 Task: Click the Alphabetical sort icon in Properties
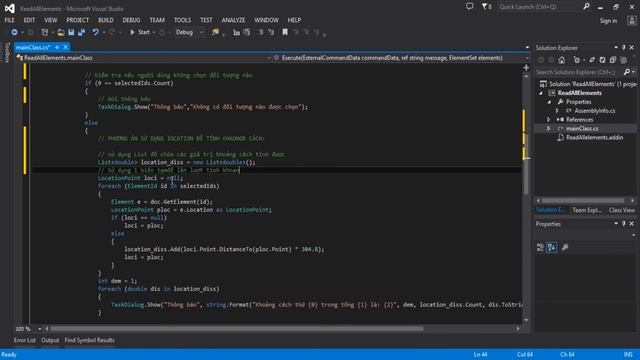551,247
